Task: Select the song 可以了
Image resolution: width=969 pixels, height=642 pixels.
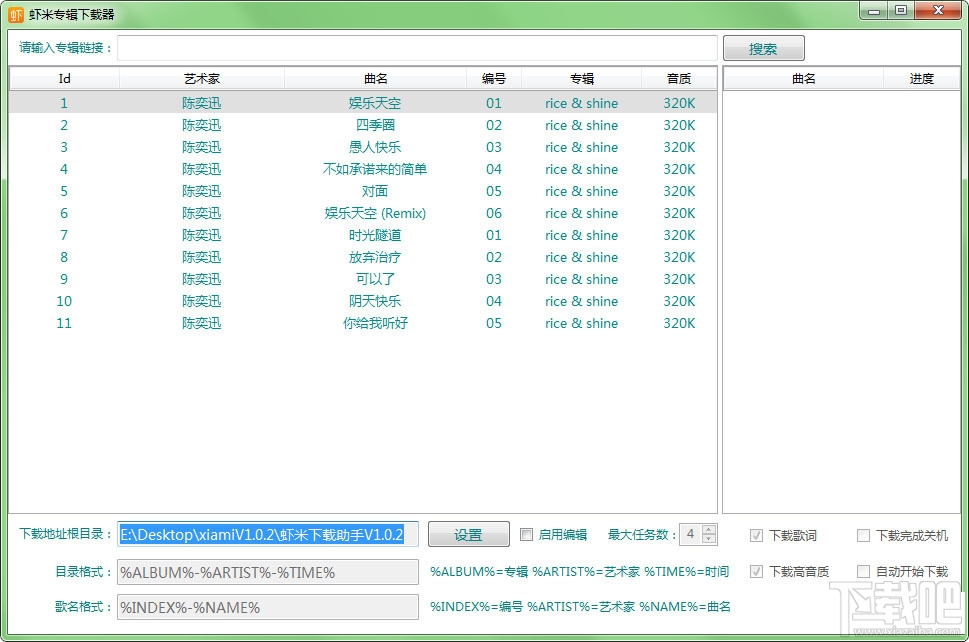Action: (x=375, y=279)
